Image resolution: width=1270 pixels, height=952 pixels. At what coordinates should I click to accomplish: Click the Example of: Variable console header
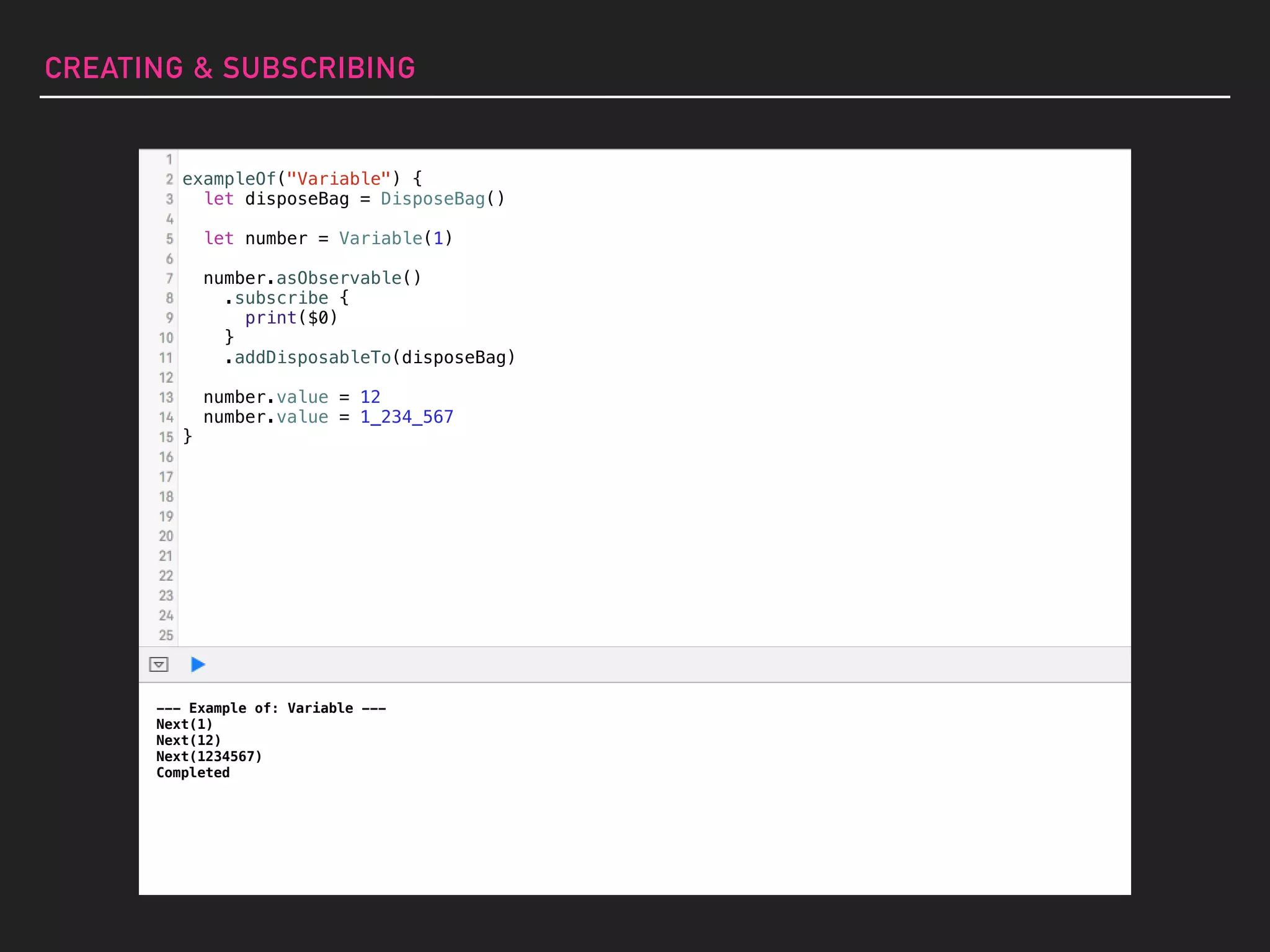point(271,708)
